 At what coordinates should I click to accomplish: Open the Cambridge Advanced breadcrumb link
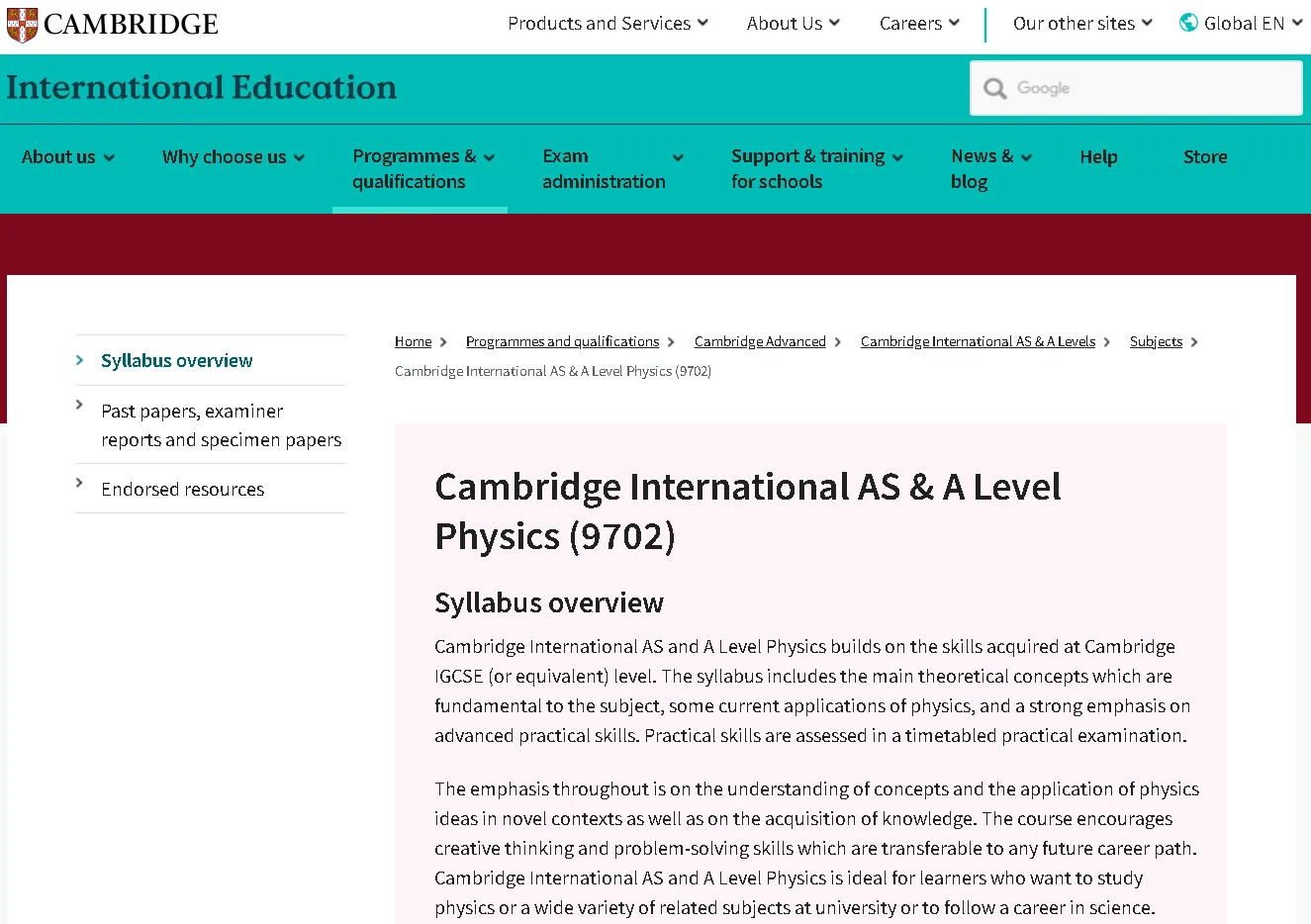[760, 340]
